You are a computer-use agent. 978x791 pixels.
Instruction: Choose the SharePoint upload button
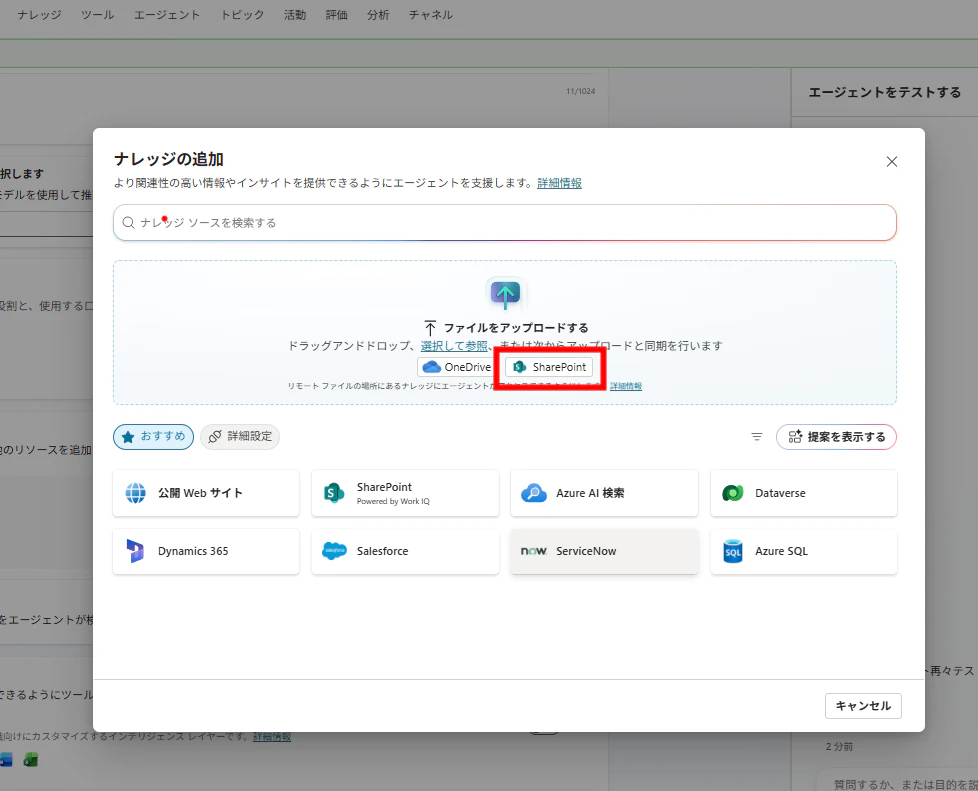pos(550,367)
